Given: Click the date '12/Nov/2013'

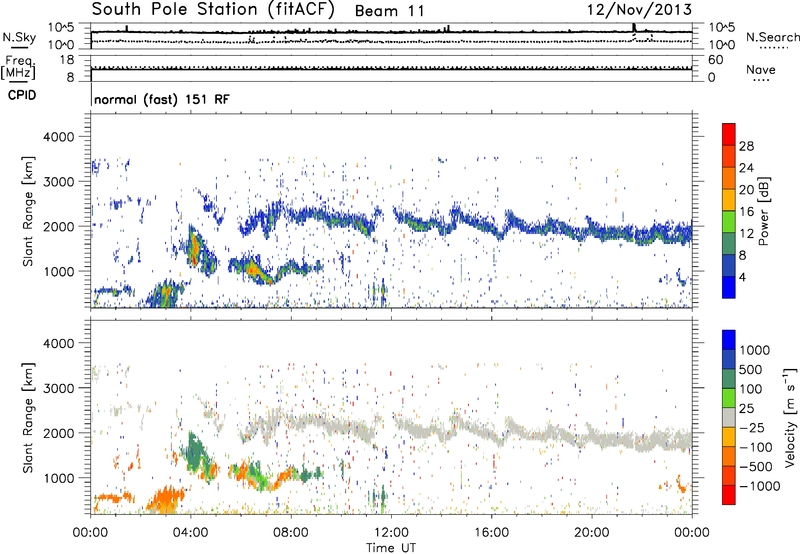Looking at the screenshot, I should (x=639, y=10).
